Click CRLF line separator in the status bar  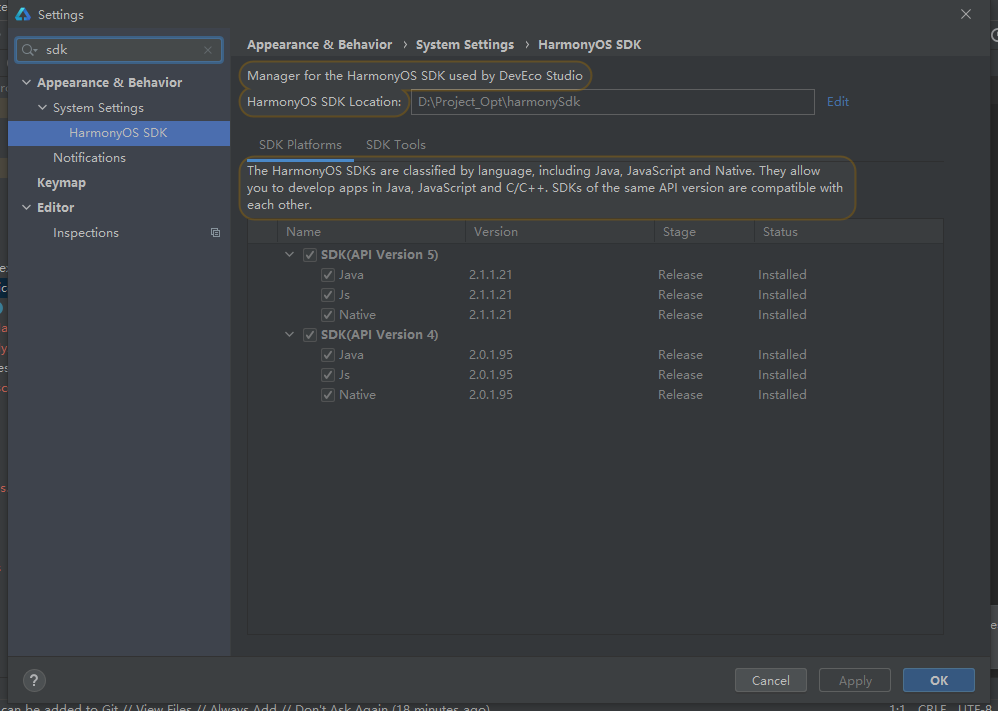932,707
